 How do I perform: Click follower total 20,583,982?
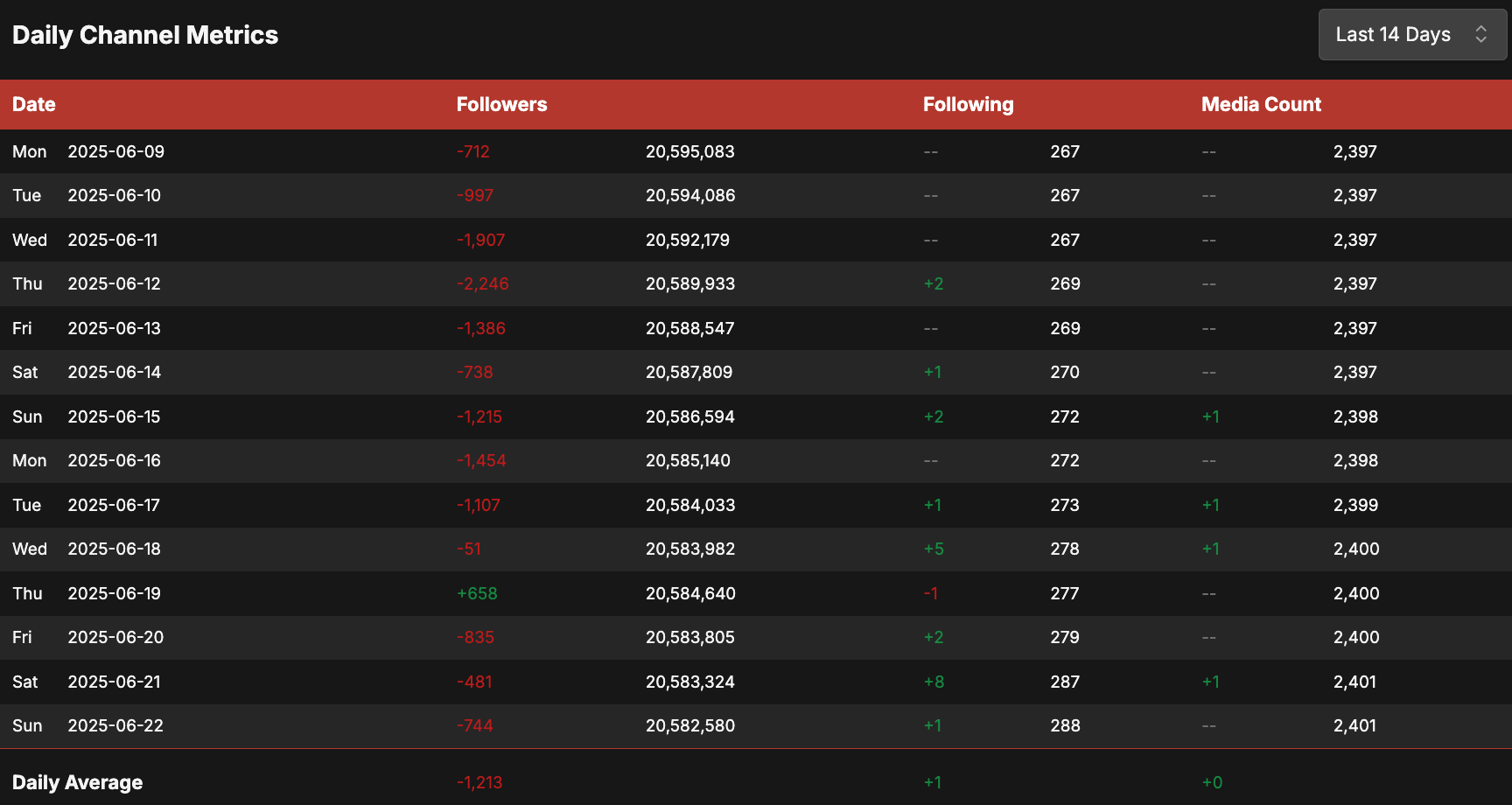690,549
